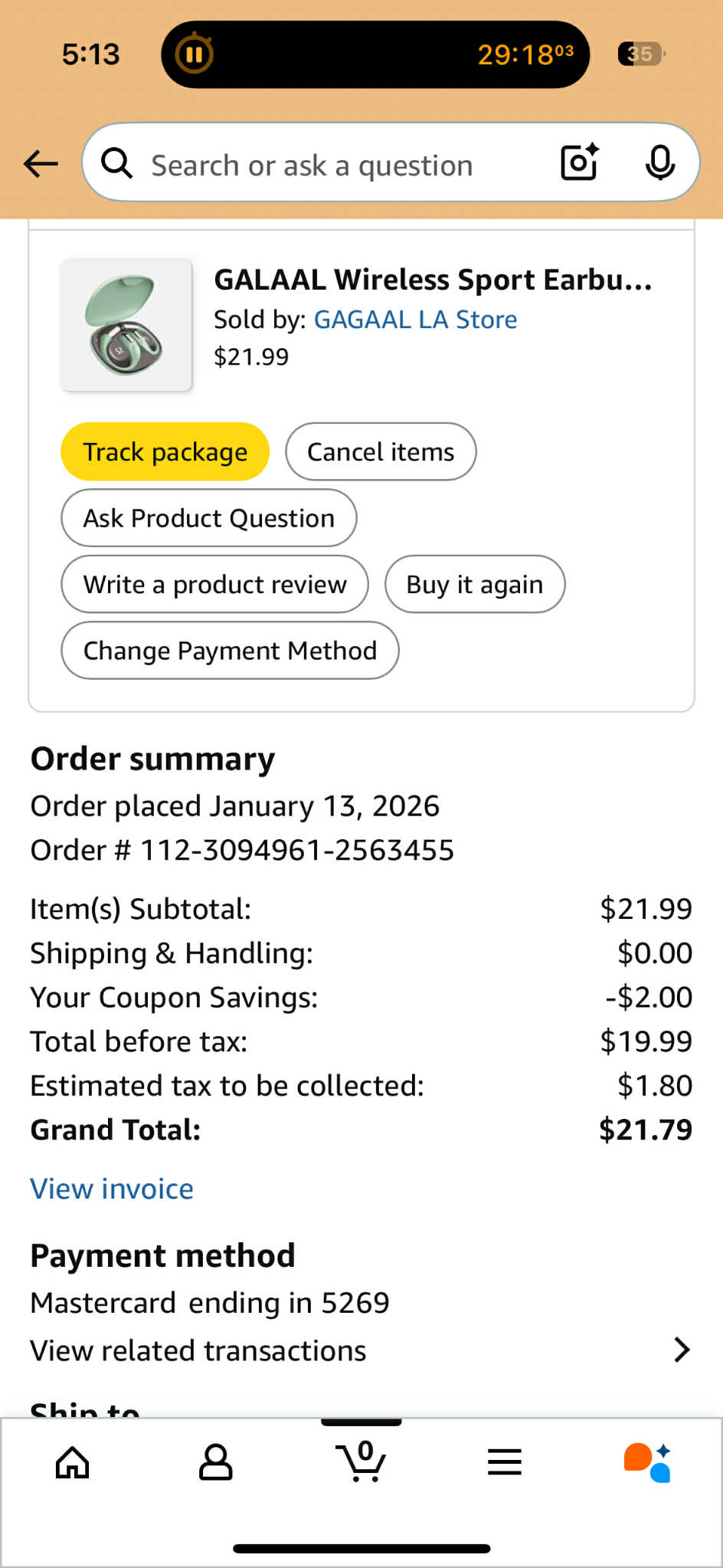Open the GAGAAL LA Store seller link
This screenshot has width=723, height=1568.
(415, 320)
